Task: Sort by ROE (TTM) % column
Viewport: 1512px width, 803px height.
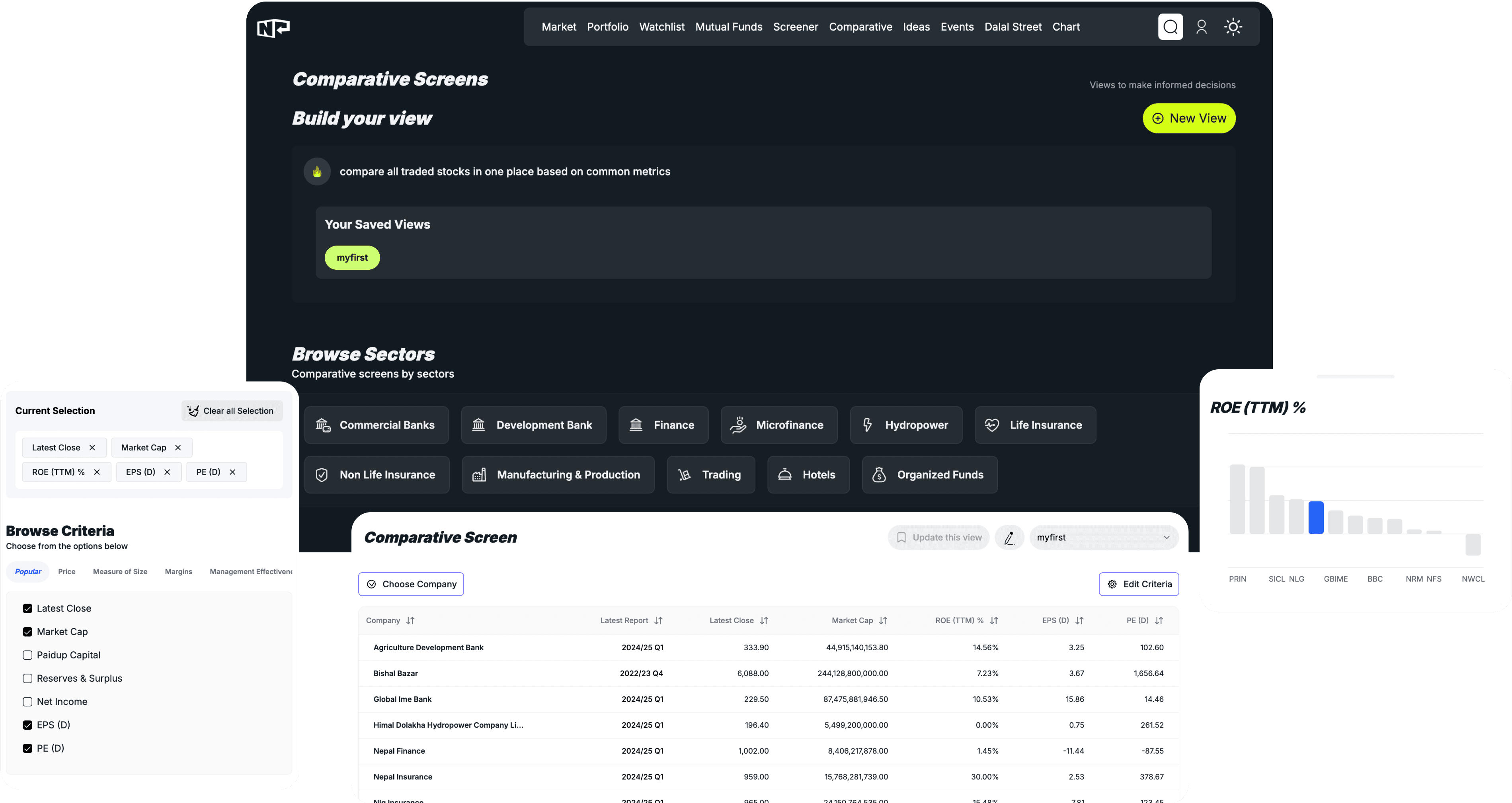Action: tap(994, 620)
